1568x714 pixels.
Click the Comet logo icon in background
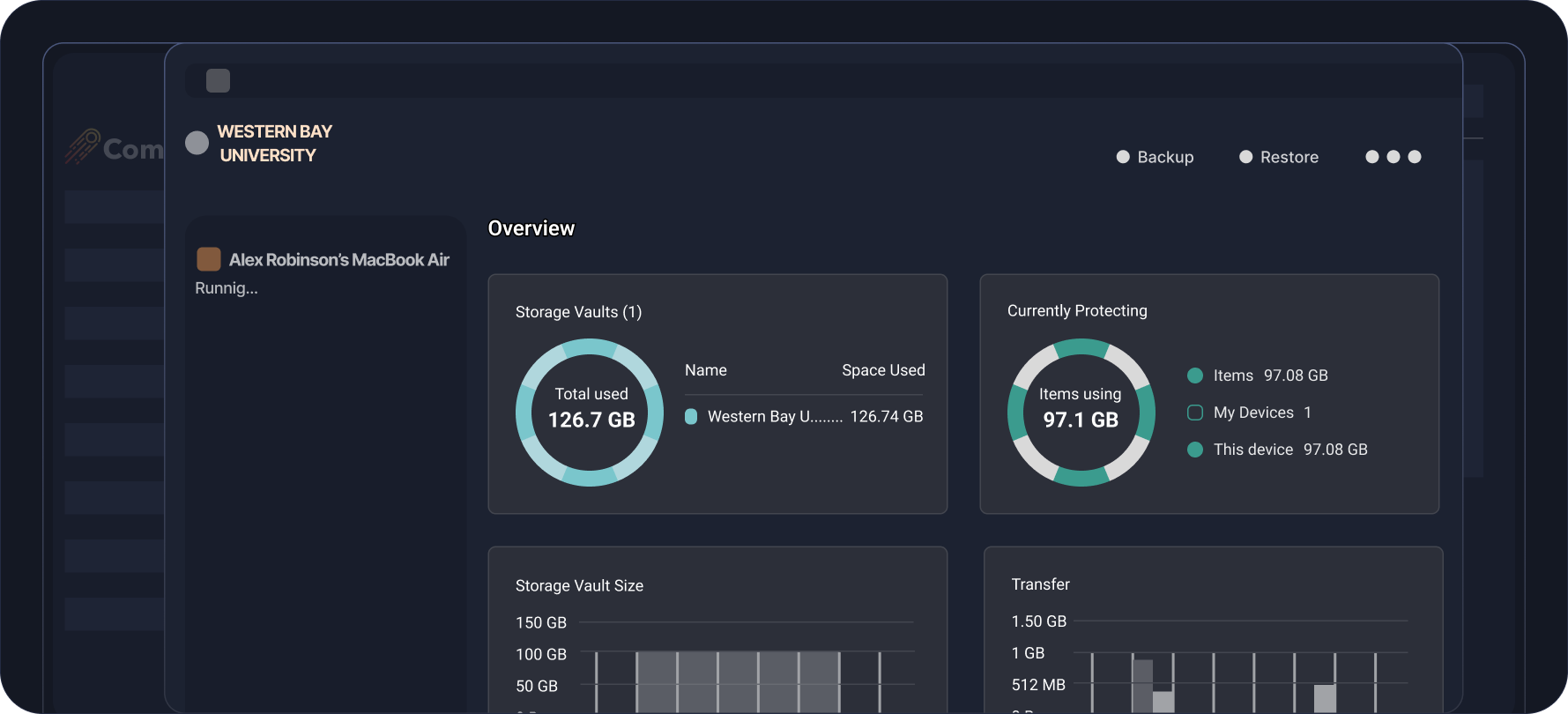point(83,146)
